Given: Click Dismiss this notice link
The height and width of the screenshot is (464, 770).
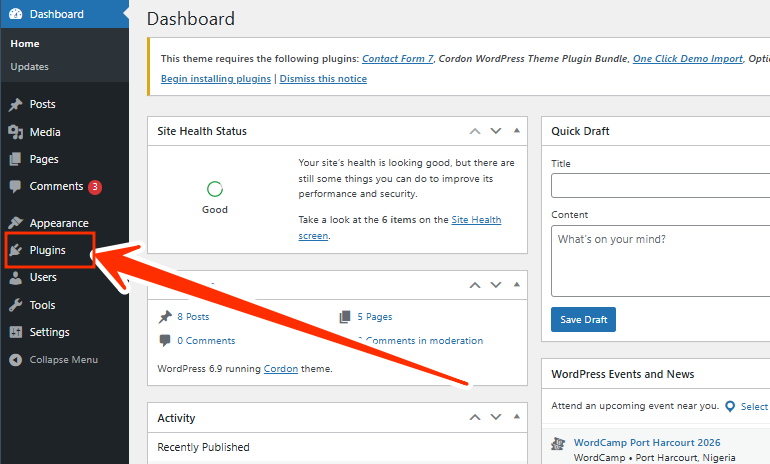Looking at the screenshot, I should [323, 79].
